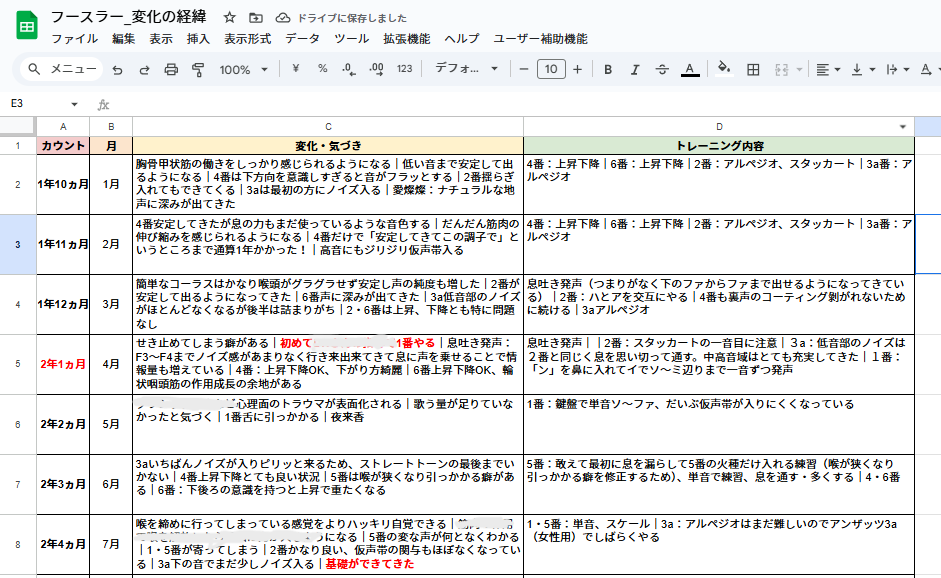941x578 pixels.
Task: Open the 拡張機能 menu
Action: [406, 39]
